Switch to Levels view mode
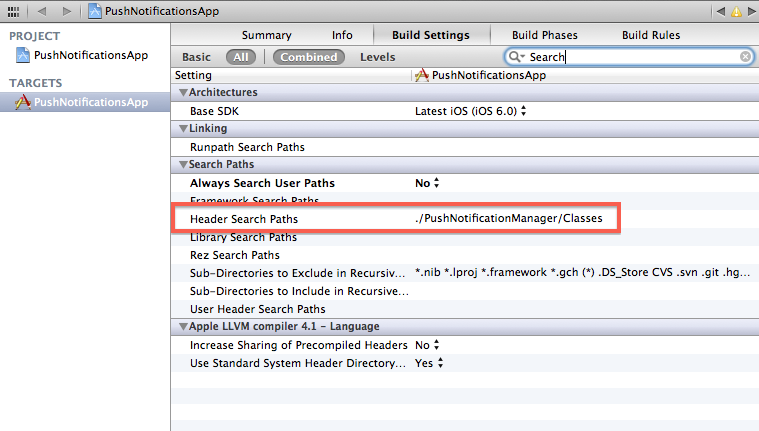 coord(378,57)
